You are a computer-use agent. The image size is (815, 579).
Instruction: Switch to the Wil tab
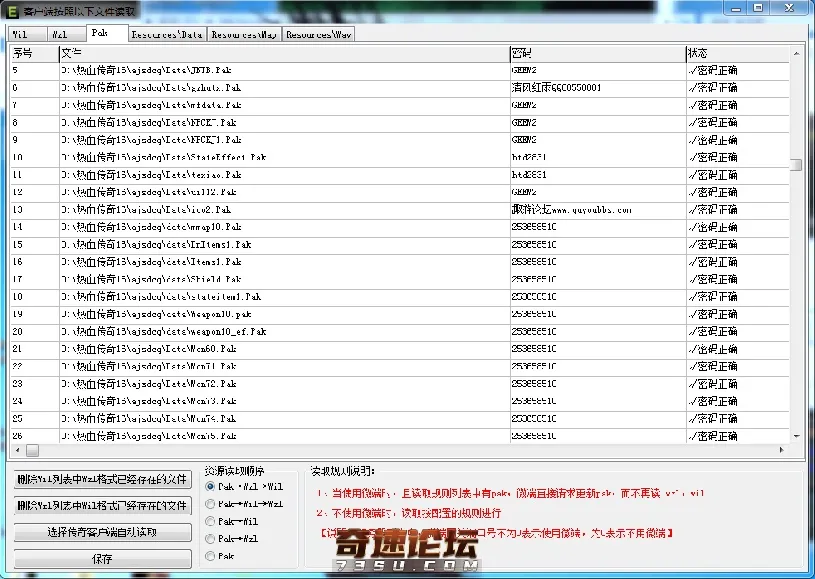coord(27,34)
